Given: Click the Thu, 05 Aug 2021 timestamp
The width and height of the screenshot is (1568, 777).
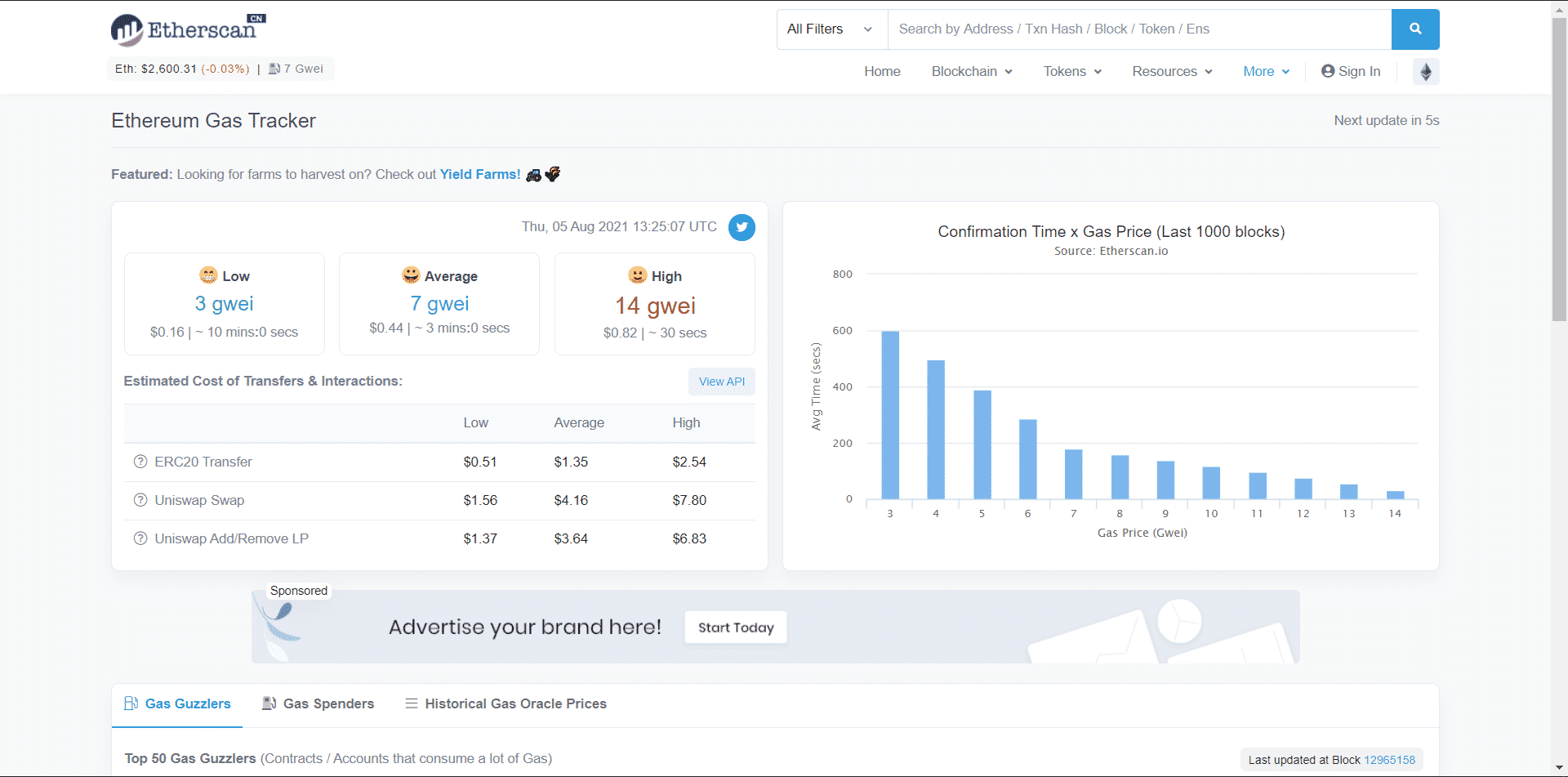Looking at the screenshot, I should pos(619,226).
